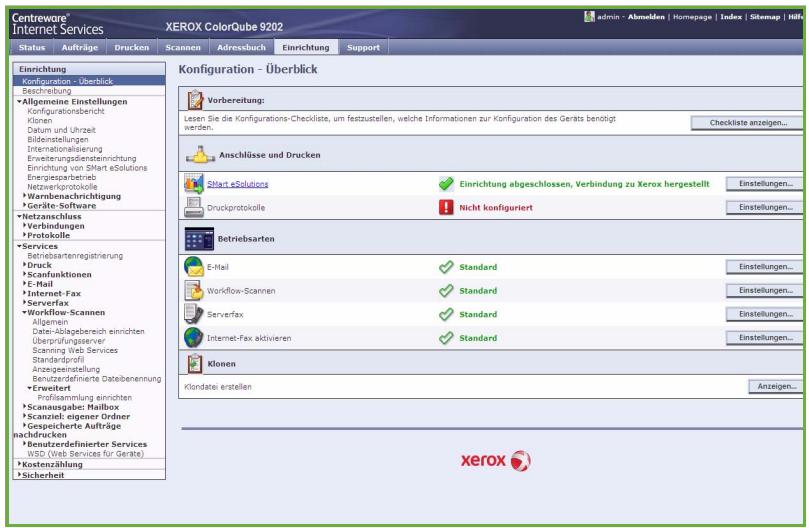Viewport: 809px width, 528px height.
Task: Click the Serverfax phone icon
Action: [x=194, y=314]
